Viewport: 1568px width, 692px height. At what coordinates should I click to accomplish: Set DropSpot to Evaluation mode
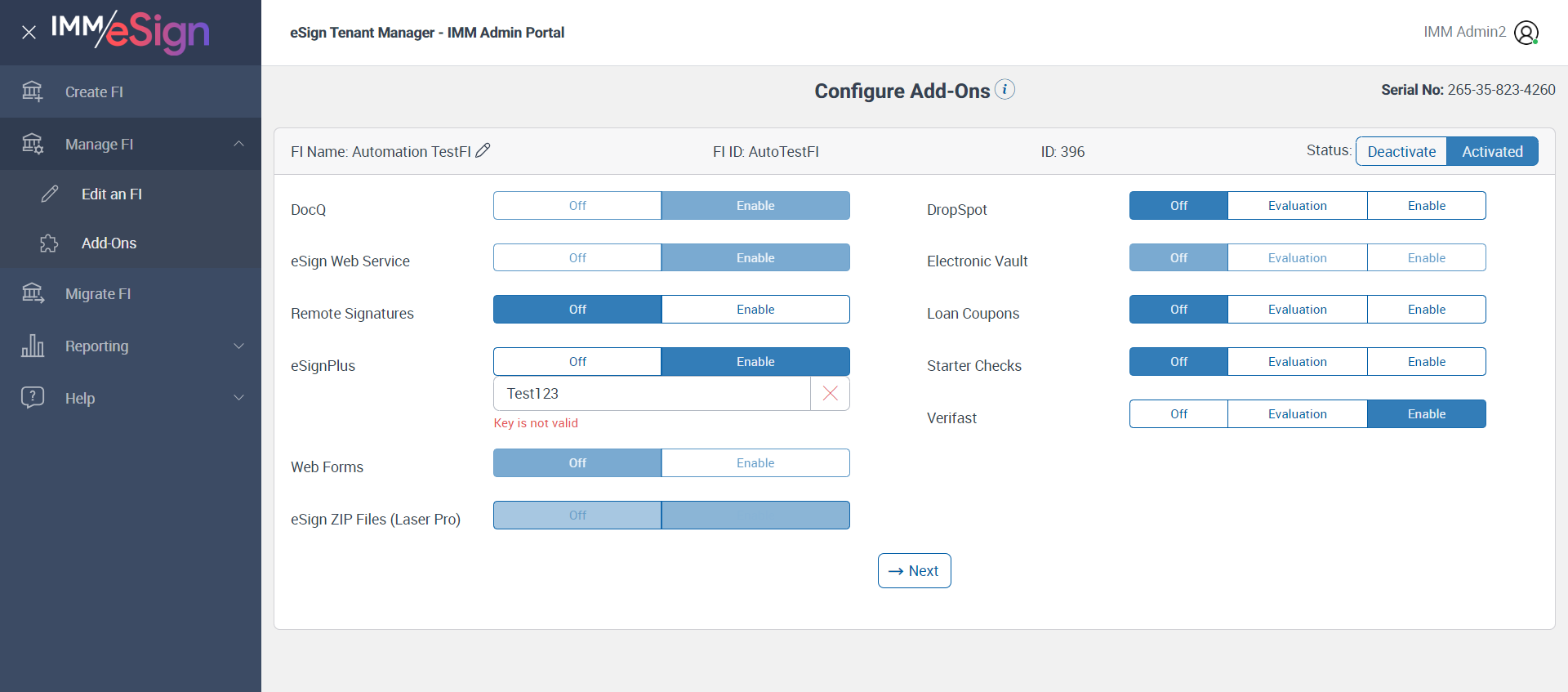(x=1297, y=206)
